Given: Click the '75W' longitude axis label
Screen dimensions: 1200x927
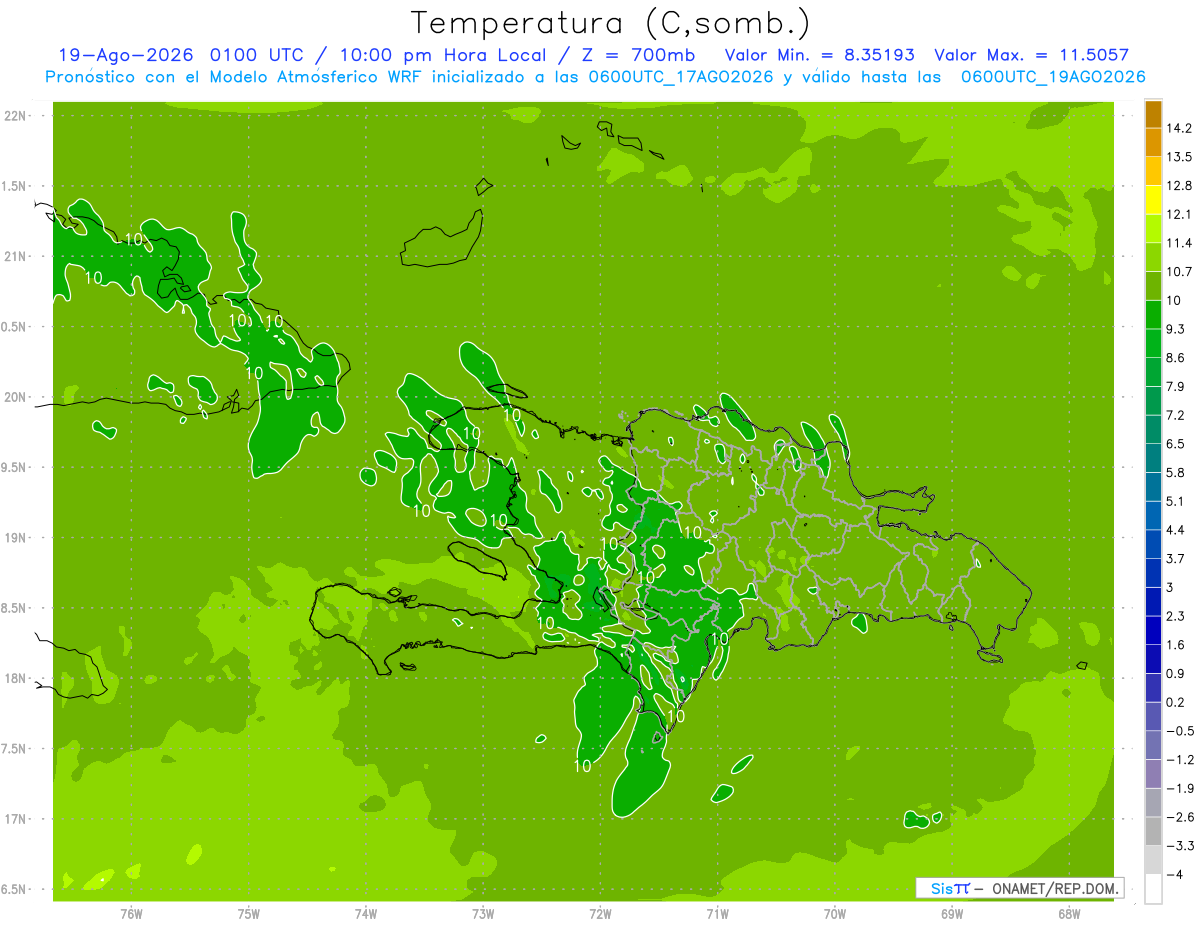Looking at the screenshot, I should pos(249,915).
